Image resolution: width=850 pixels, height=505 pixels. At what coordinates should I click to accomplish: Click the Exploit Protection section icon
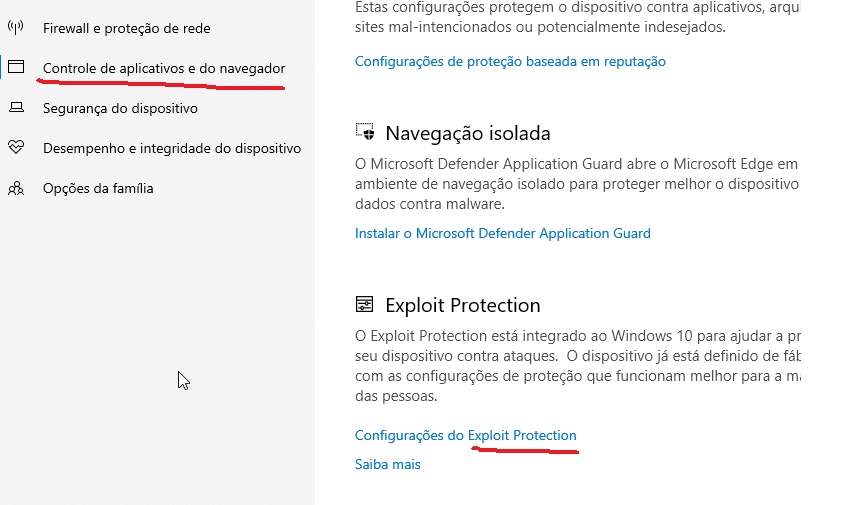click(x=365, y=305)
